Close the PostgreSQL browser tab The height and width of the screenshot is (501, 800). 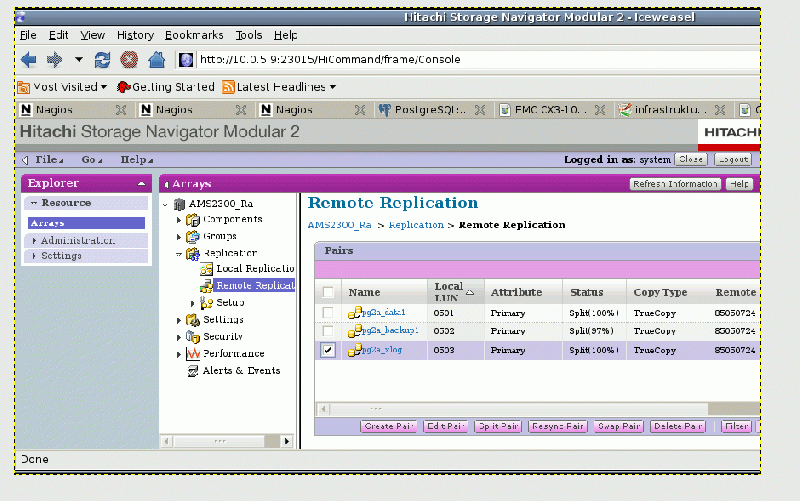(480, 110)
